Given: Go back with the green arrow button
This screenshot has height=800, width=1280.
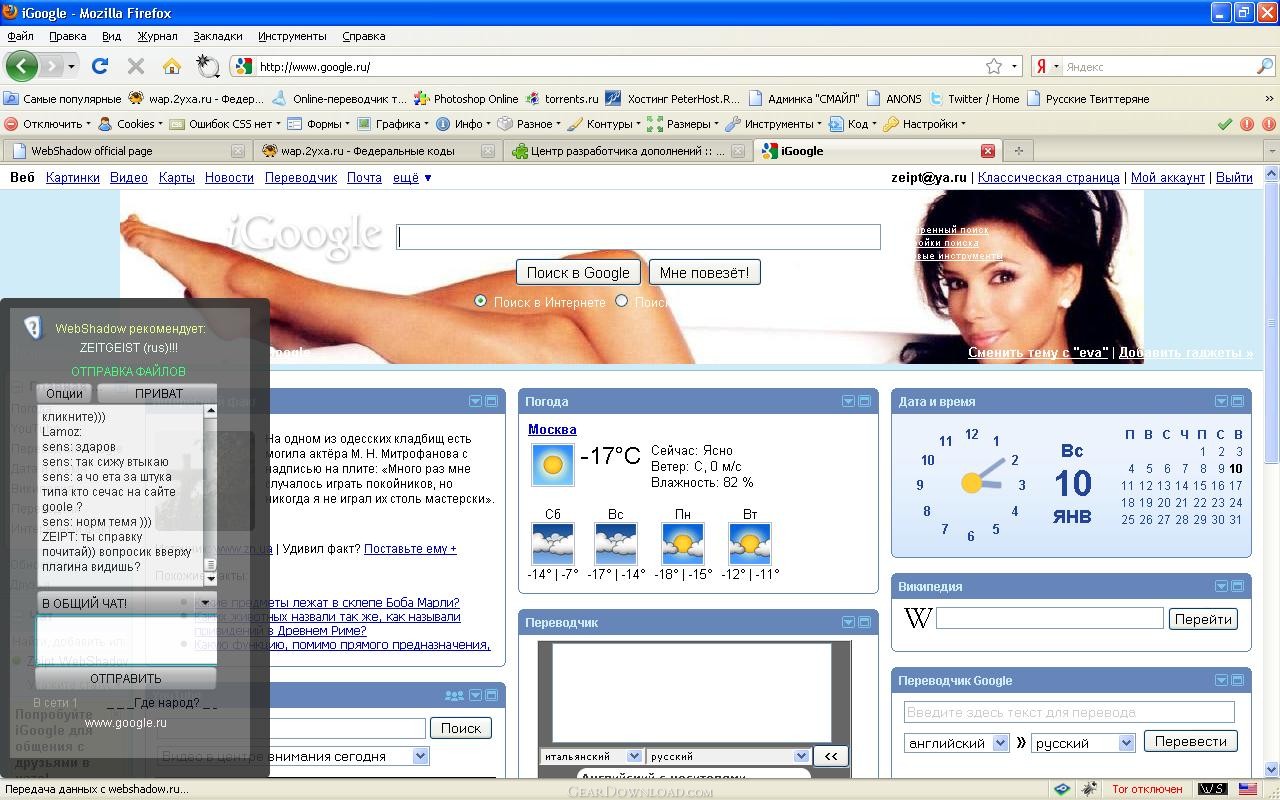Looking at the screenshot, I should pyautogui.click(x=21, y=66).
